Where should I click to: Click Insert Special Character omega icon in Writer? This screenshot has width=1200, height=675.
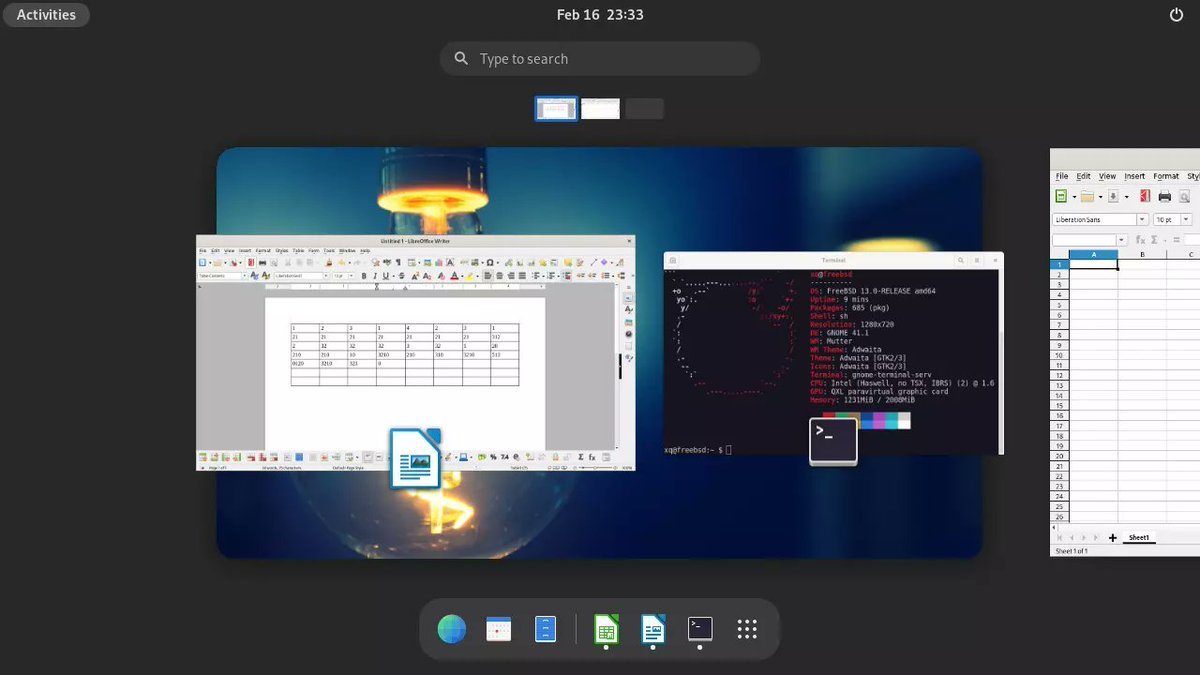490,263
